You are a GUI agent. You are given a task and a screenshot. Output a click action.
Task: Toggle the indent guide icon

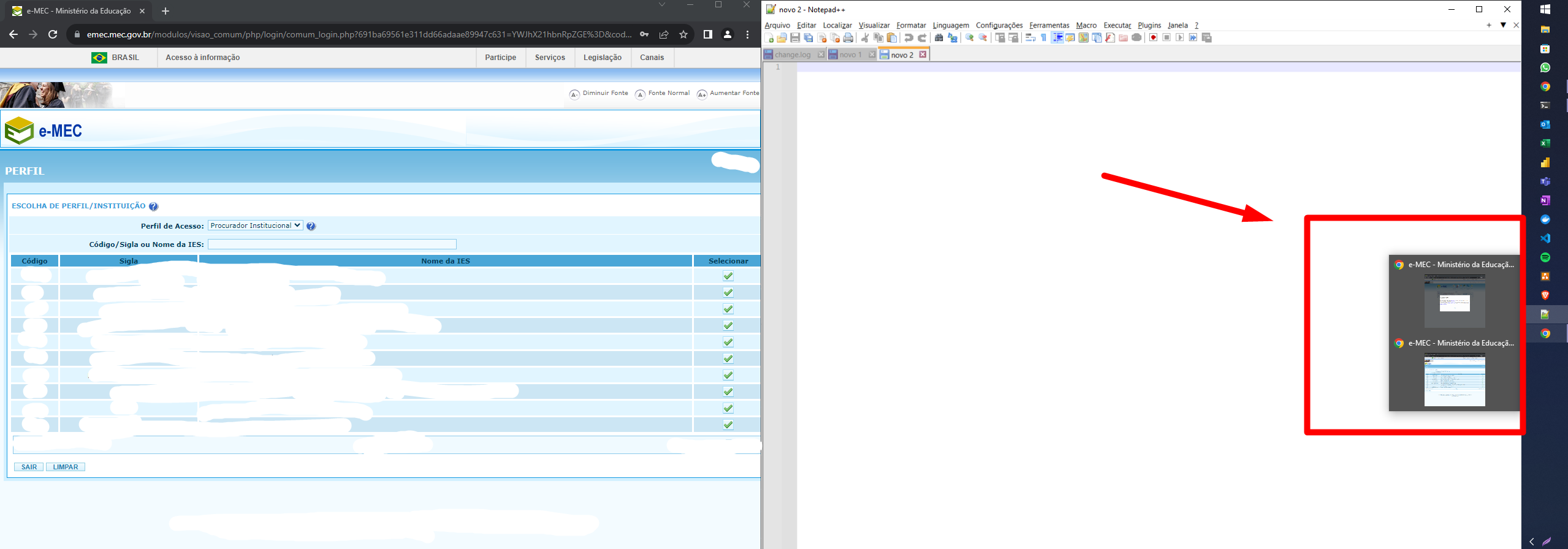pos(1057,37)
